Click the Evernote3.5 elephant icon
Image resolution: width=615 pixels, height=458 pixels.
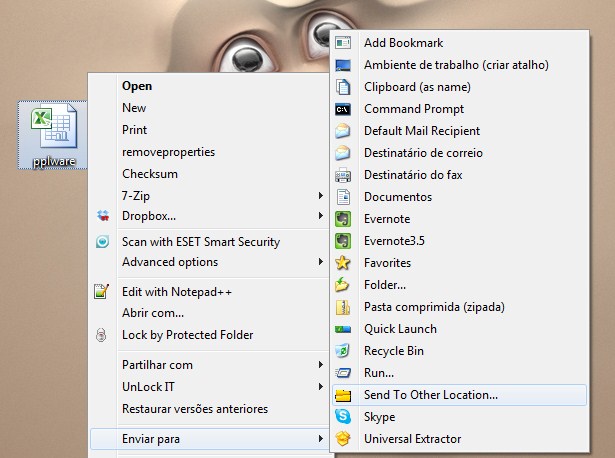(x=343, y=241)
